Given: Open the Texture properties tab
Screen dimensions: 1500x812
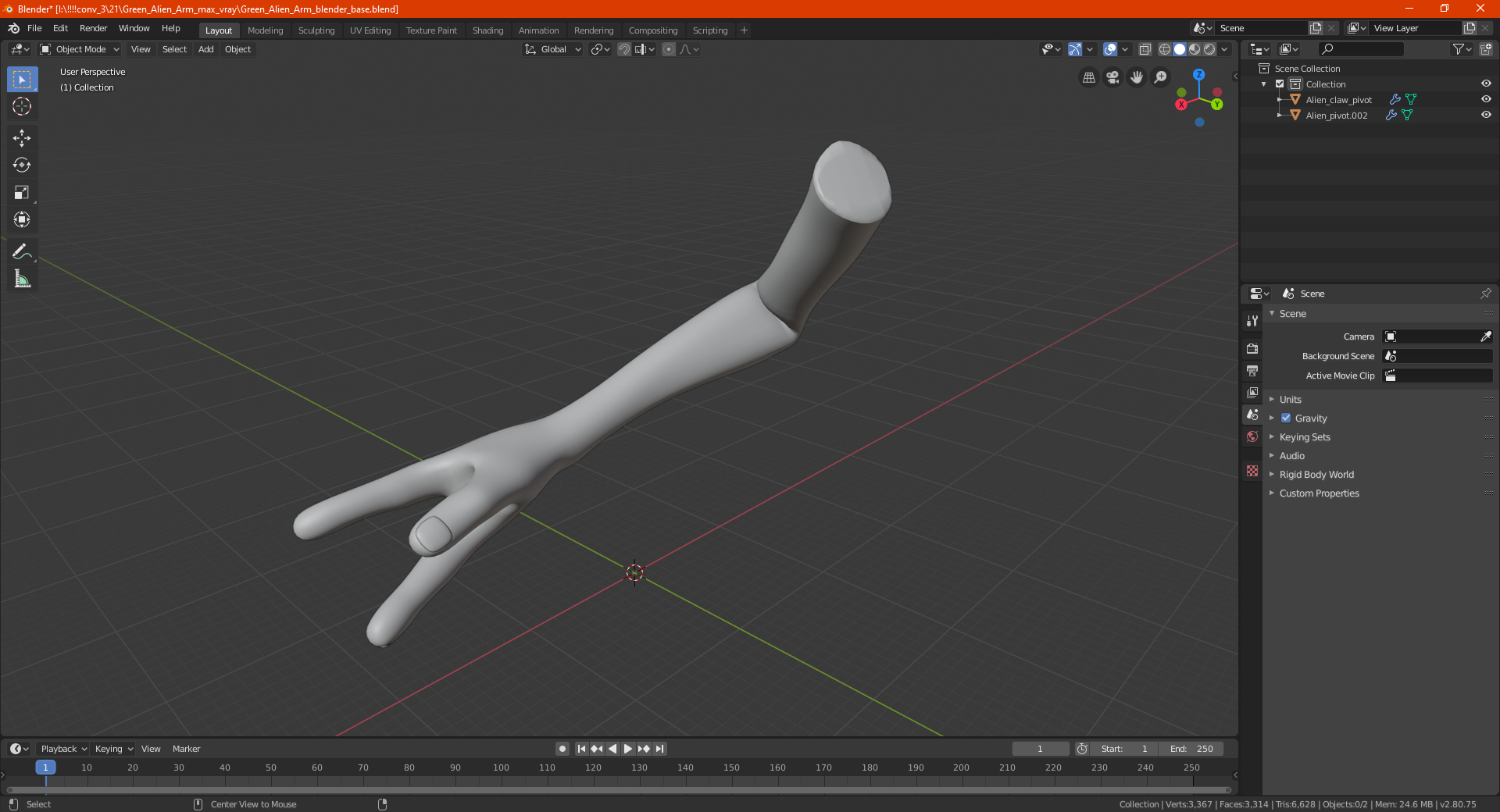Looking at the screenshot, I should click(x=1252, y=471).
